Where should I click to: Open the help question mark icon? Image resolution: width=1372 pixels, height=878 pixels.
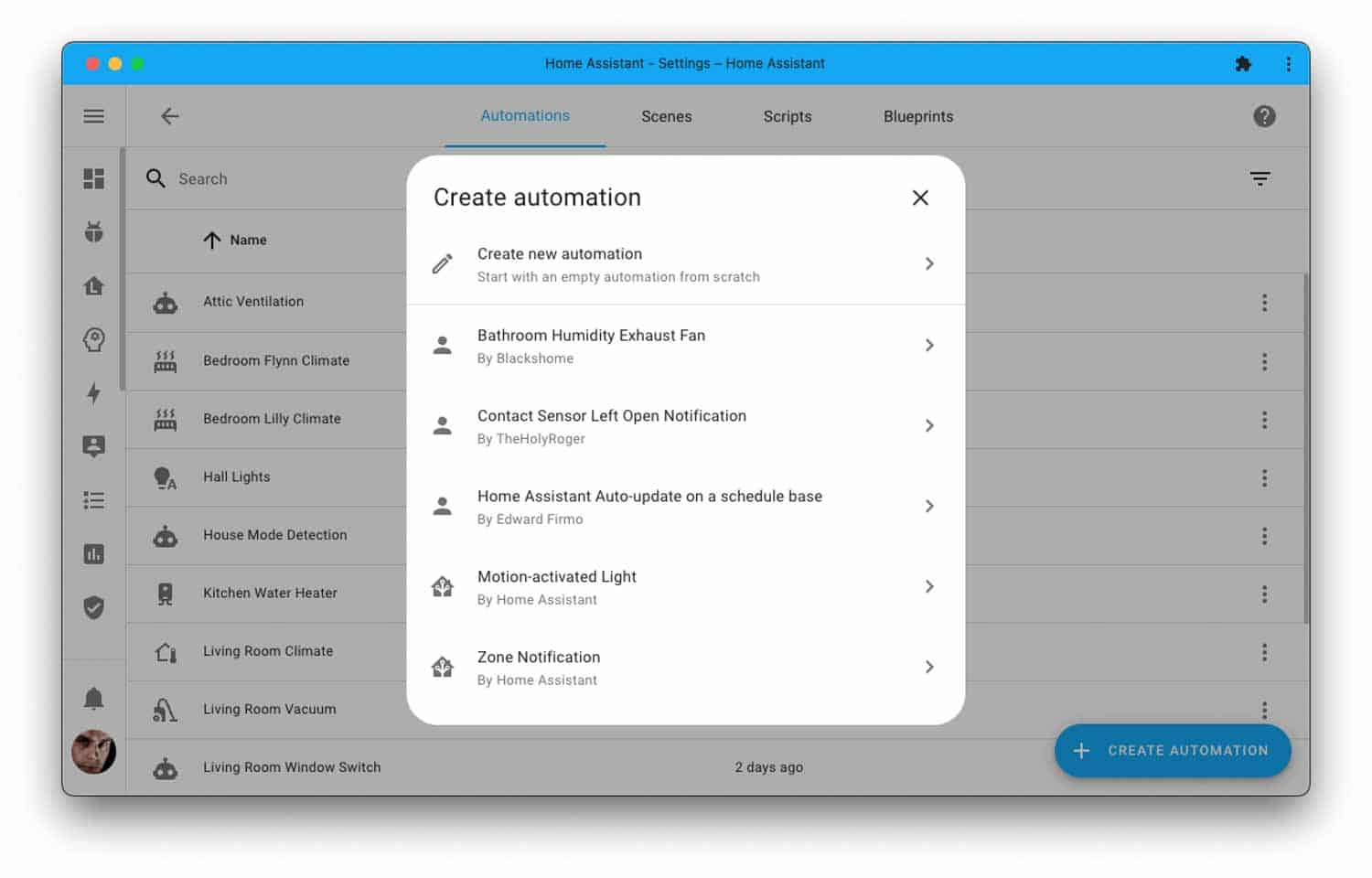[x=1264, y=116]
